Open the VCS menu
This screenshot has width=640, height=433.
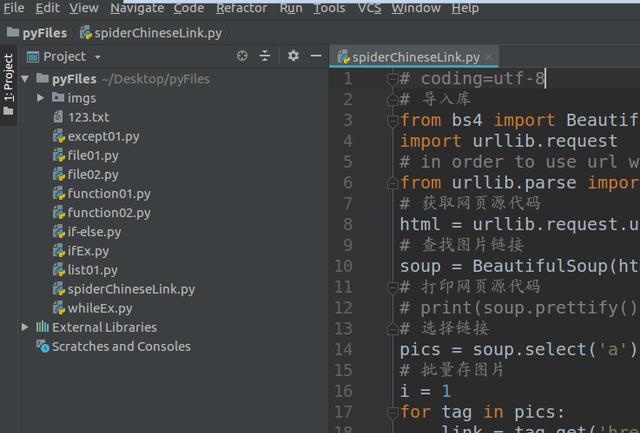pos(369,8)
